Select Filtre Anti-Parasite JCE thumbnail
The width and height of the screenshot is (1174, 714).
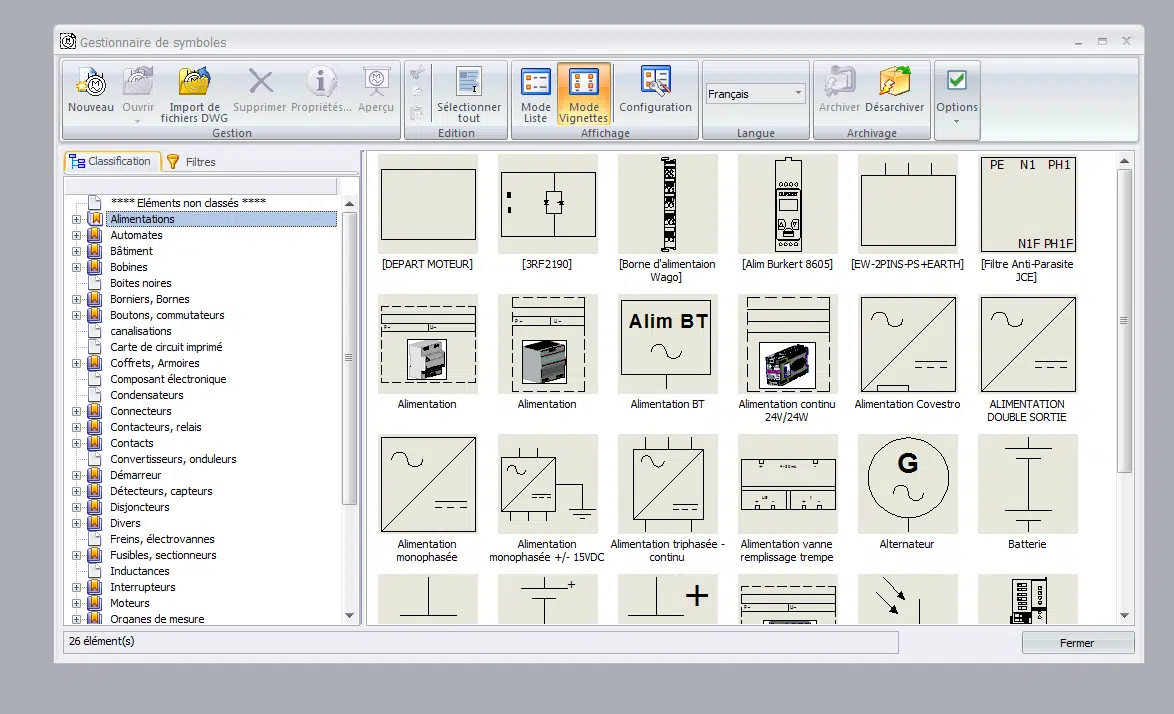(x=1027, y=204)
